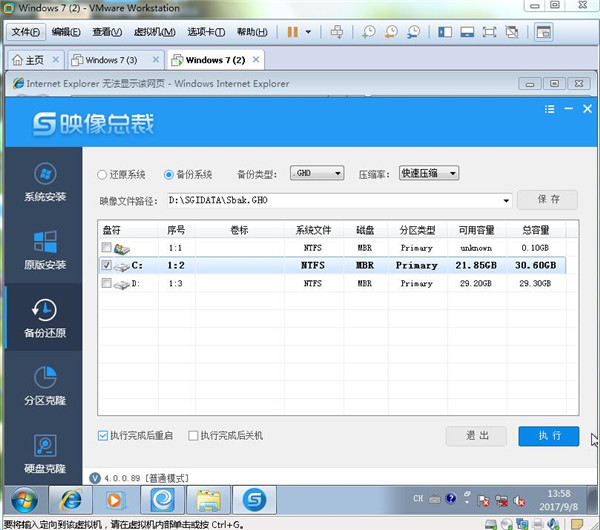Expand the 映像文件路径 dropdown arrow

tap(506, 201)
